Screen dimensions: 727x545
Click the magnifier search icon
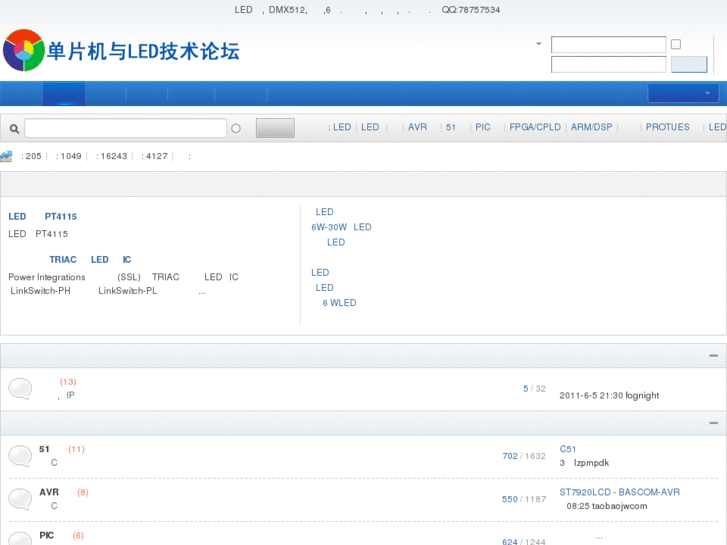(14, 128)
